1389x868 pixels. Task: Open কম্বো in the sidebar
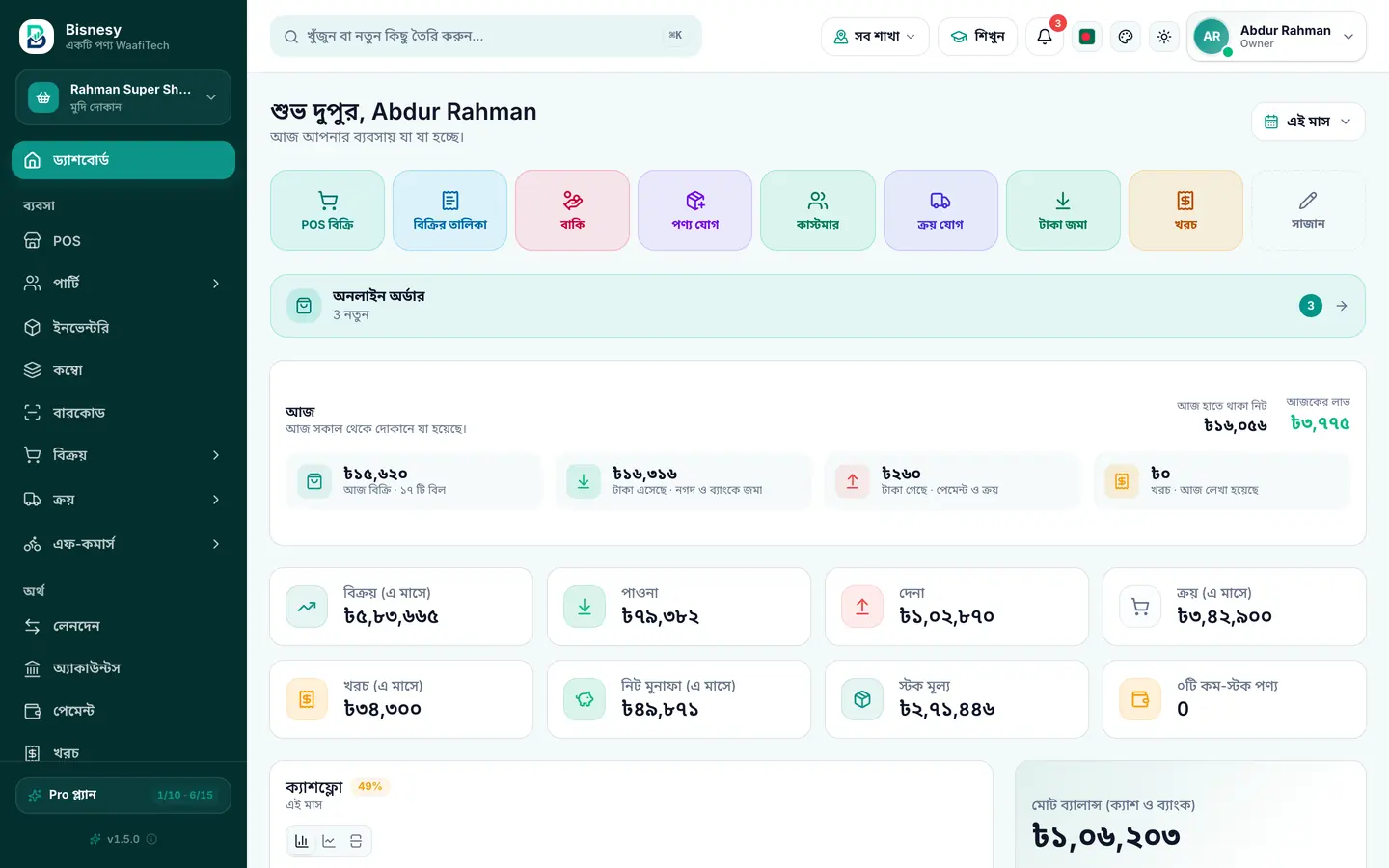pyautogui.click(x=123, y=369)
